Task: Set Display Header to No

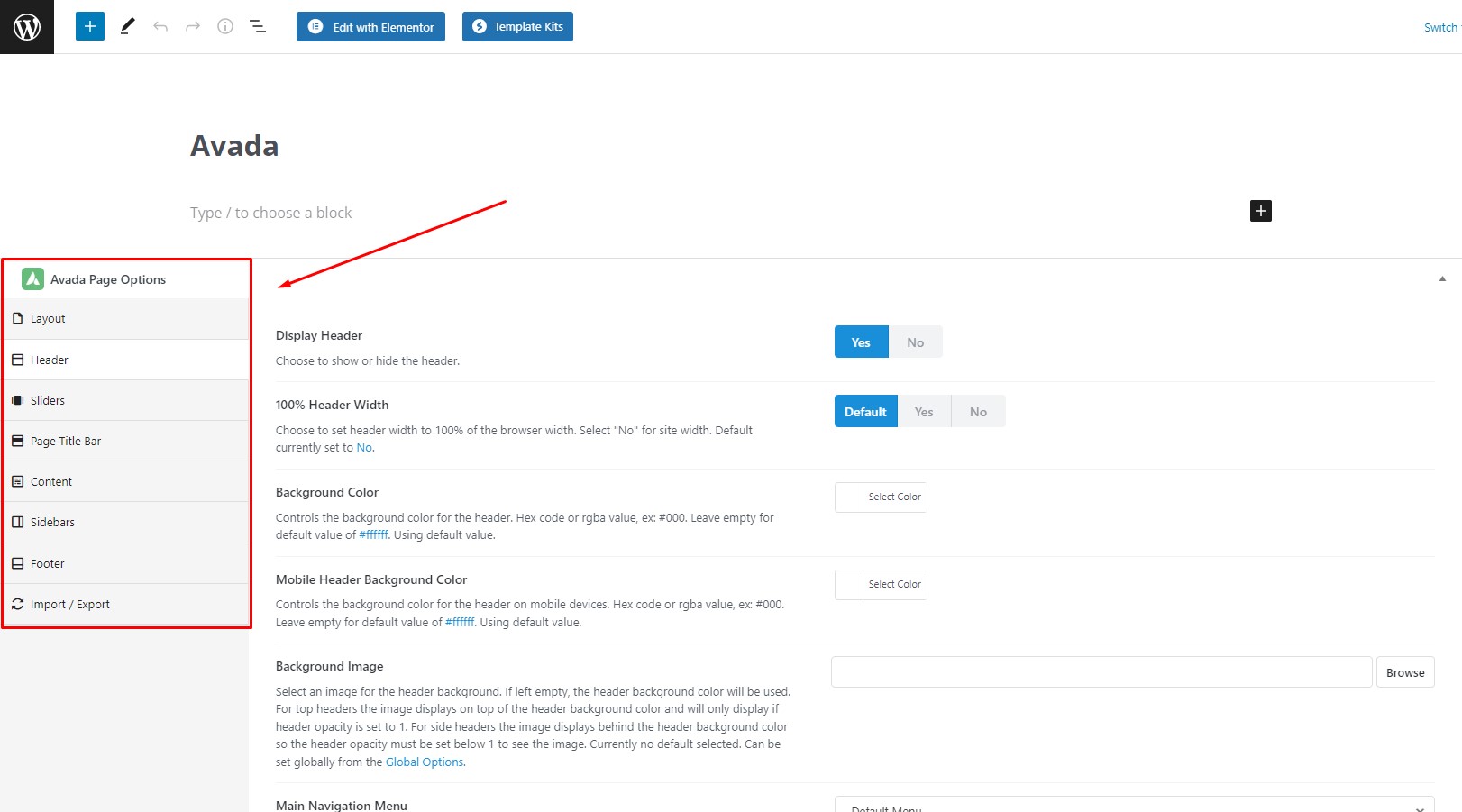Action: click(x=916, y=342)
